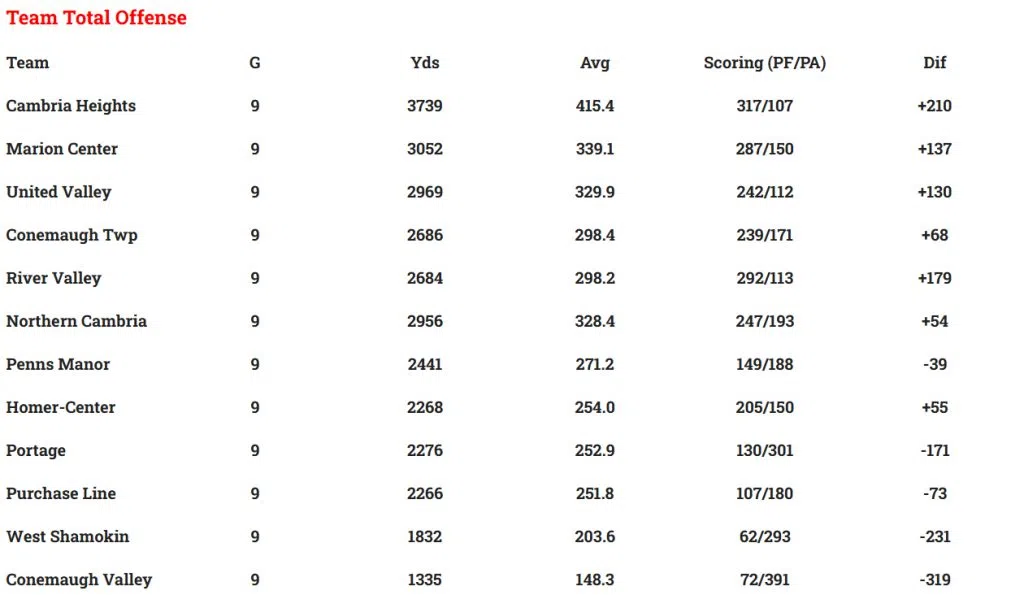Image resolution: width=1024 pixels, height=595 pixels.
Task: Click the Dif column header
Action: 934,63
